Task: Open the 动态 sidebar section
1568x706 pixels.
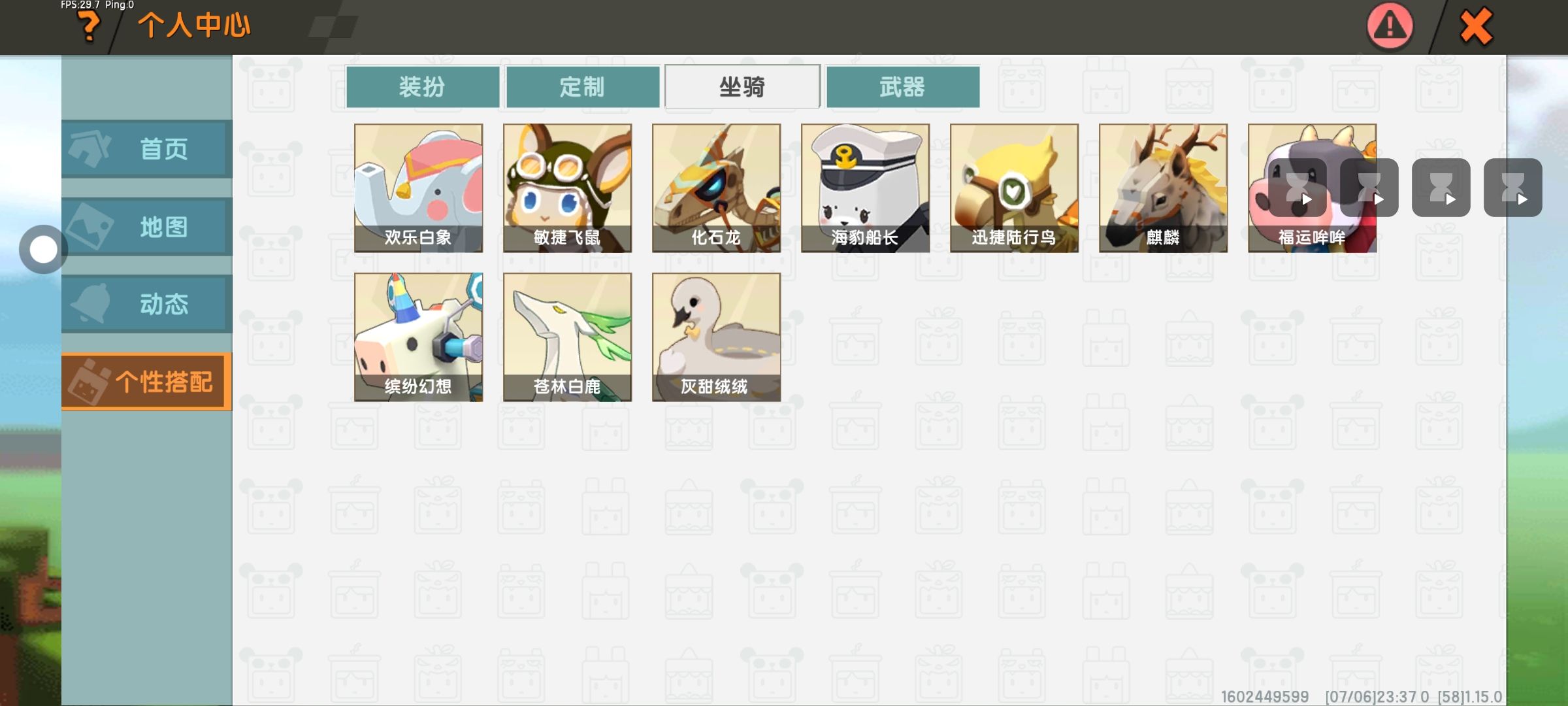Action: (x=147, y=304)
